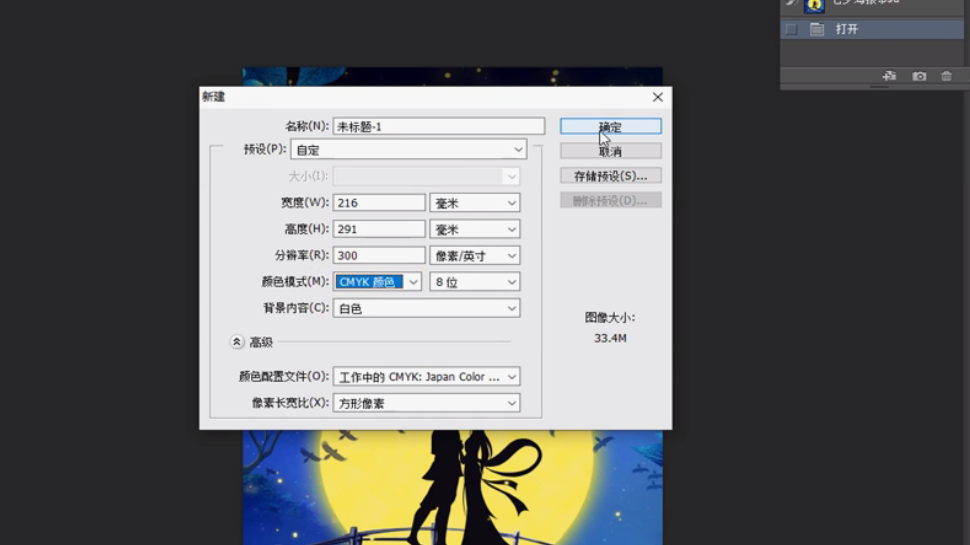Image resolution: width=970 pixels, height=545 pixels.
Task: Click the 宽度 field showing 216
Action: pos(379,203)
